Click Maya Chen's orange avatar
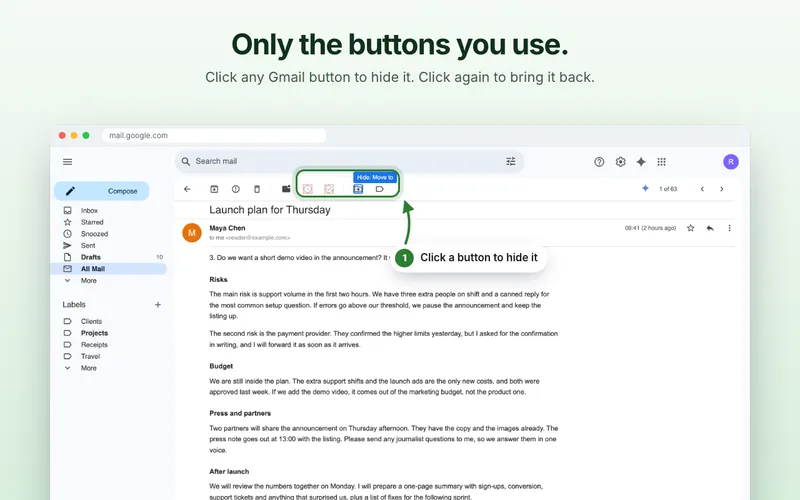Viewport: 800px width, 500px height. (x=192, y=233)
